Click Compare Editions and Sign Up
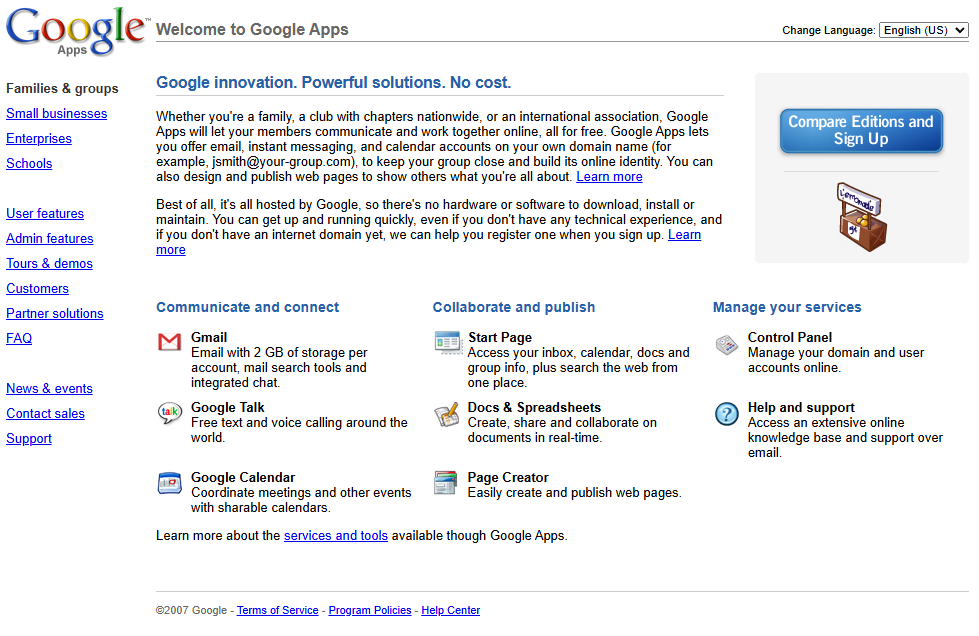The width and height of the screenshot is (979, 636). (x=860, y=130)
